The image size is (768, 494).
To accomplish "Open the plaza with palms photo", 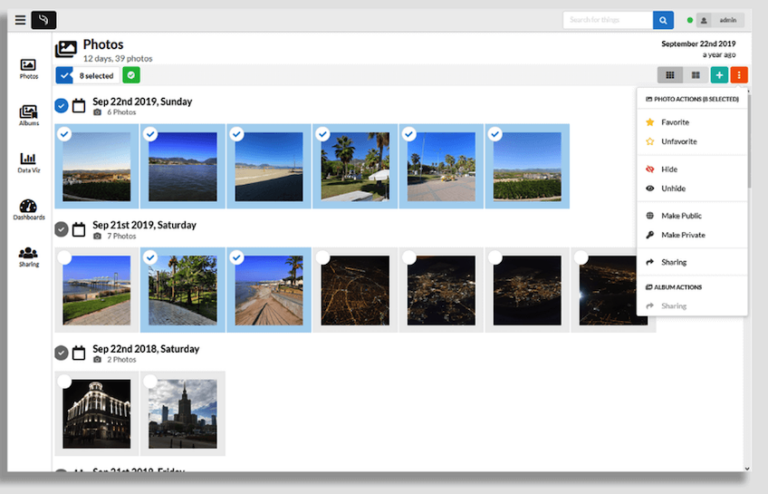I will tap(441, 166).
